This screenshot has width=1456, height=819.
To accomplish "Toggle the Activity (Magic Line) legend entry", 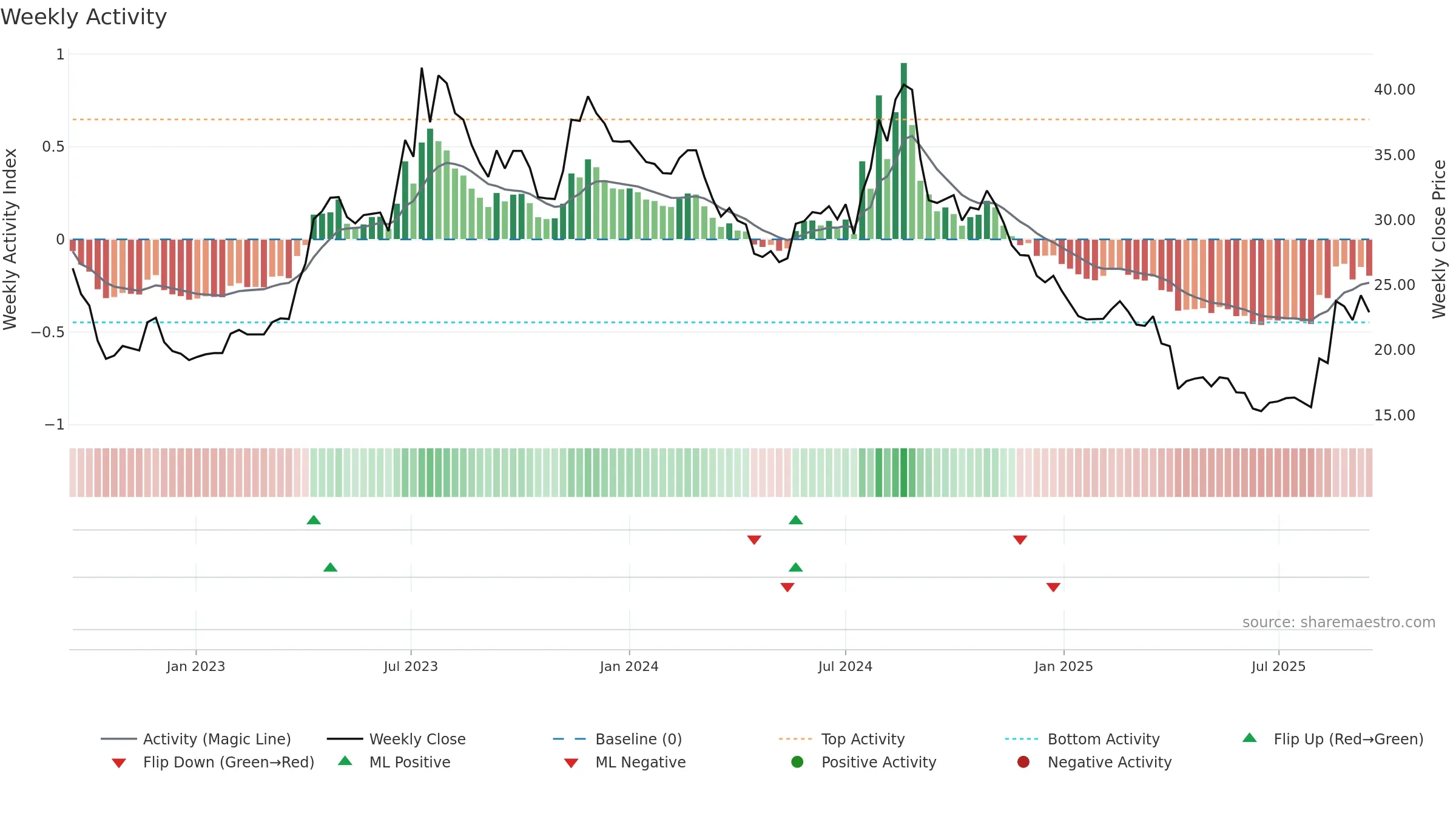I will tap(196, 739).
